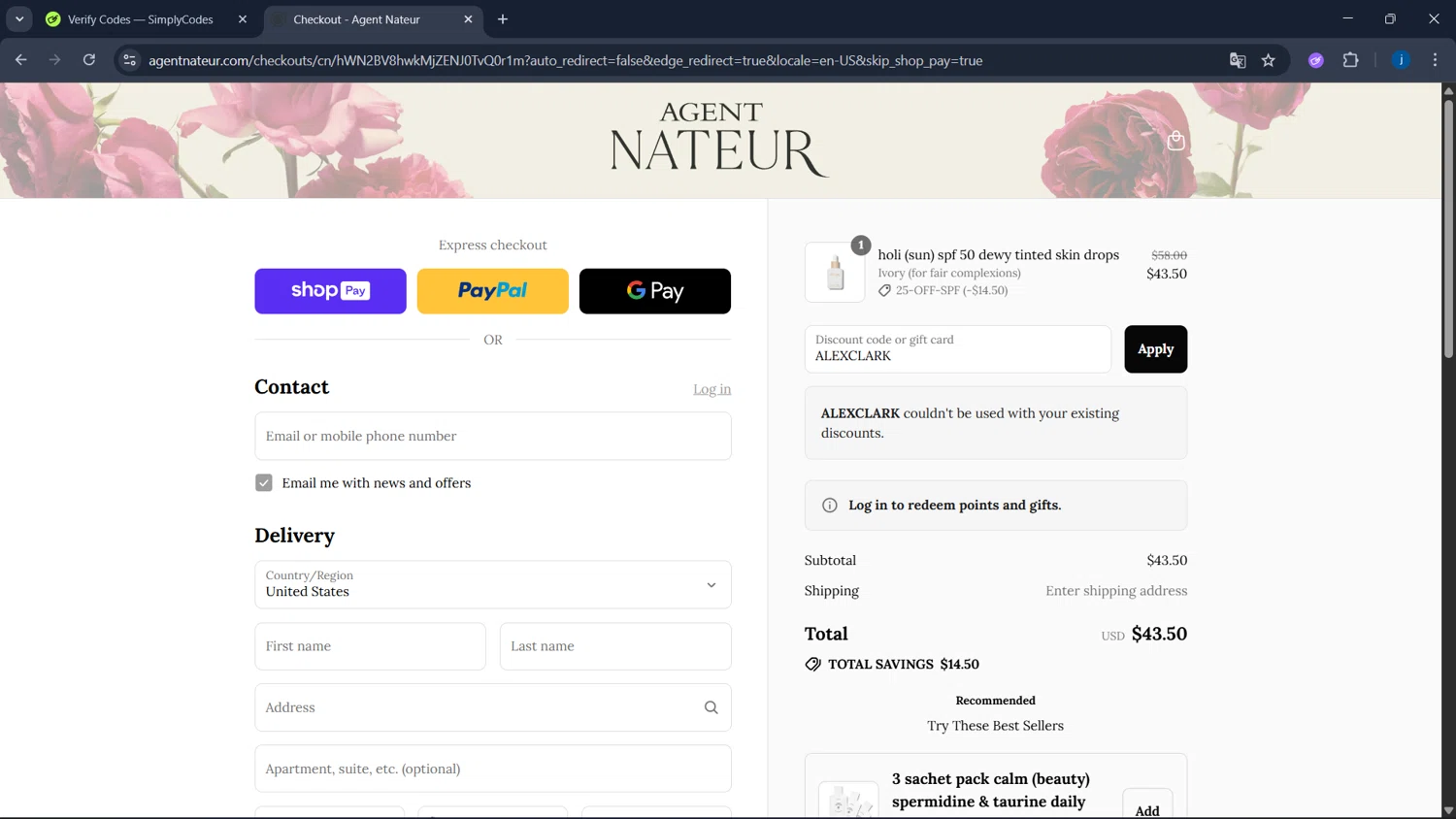Image resolution: width=1456 pixels, height=819 pixels.
Task: Open the Extensions puzzle icon
Action: pyautogui.click(x=1350, y=60)
